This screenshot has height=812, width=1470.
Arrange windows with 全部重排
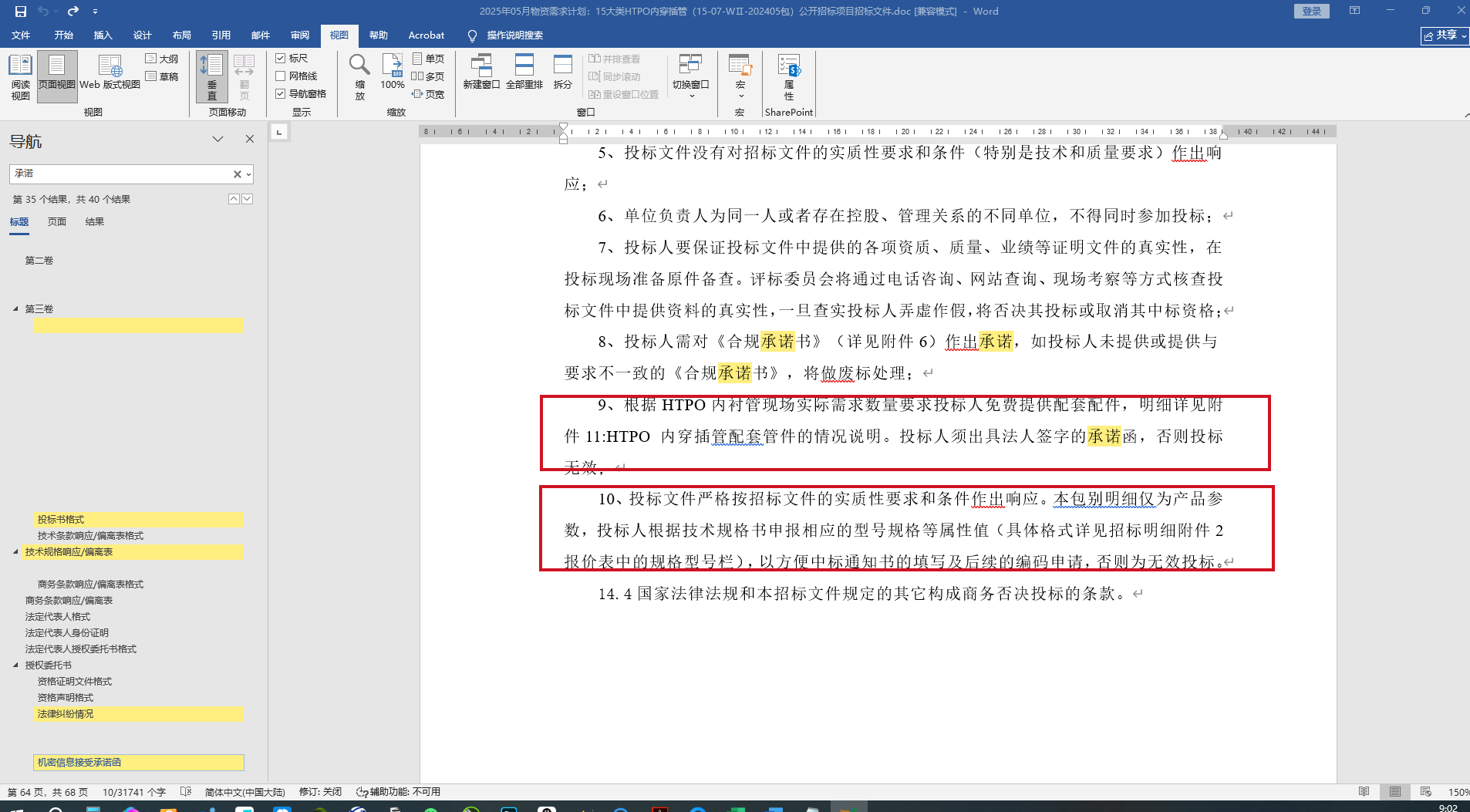coord(524,72)
